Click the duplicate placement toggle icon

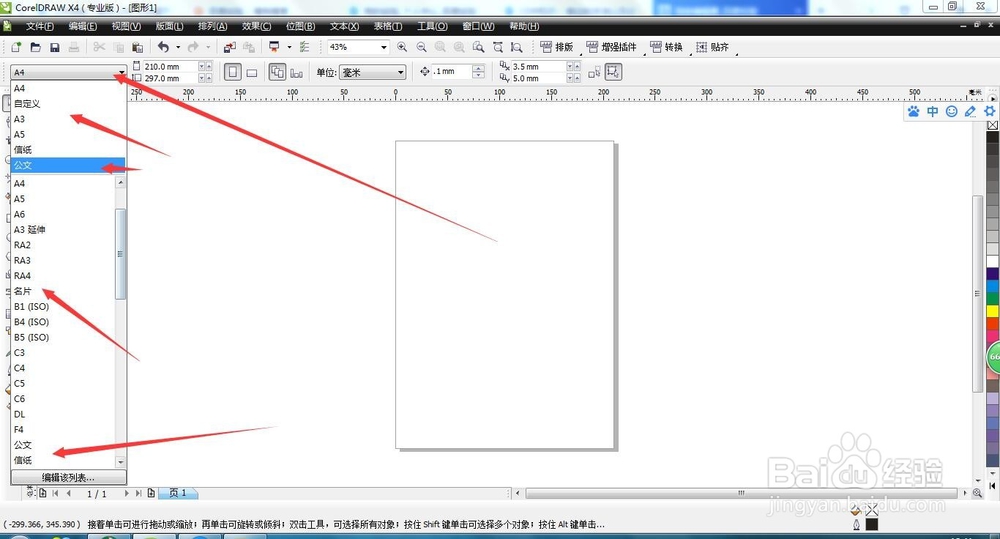point(594,73)
